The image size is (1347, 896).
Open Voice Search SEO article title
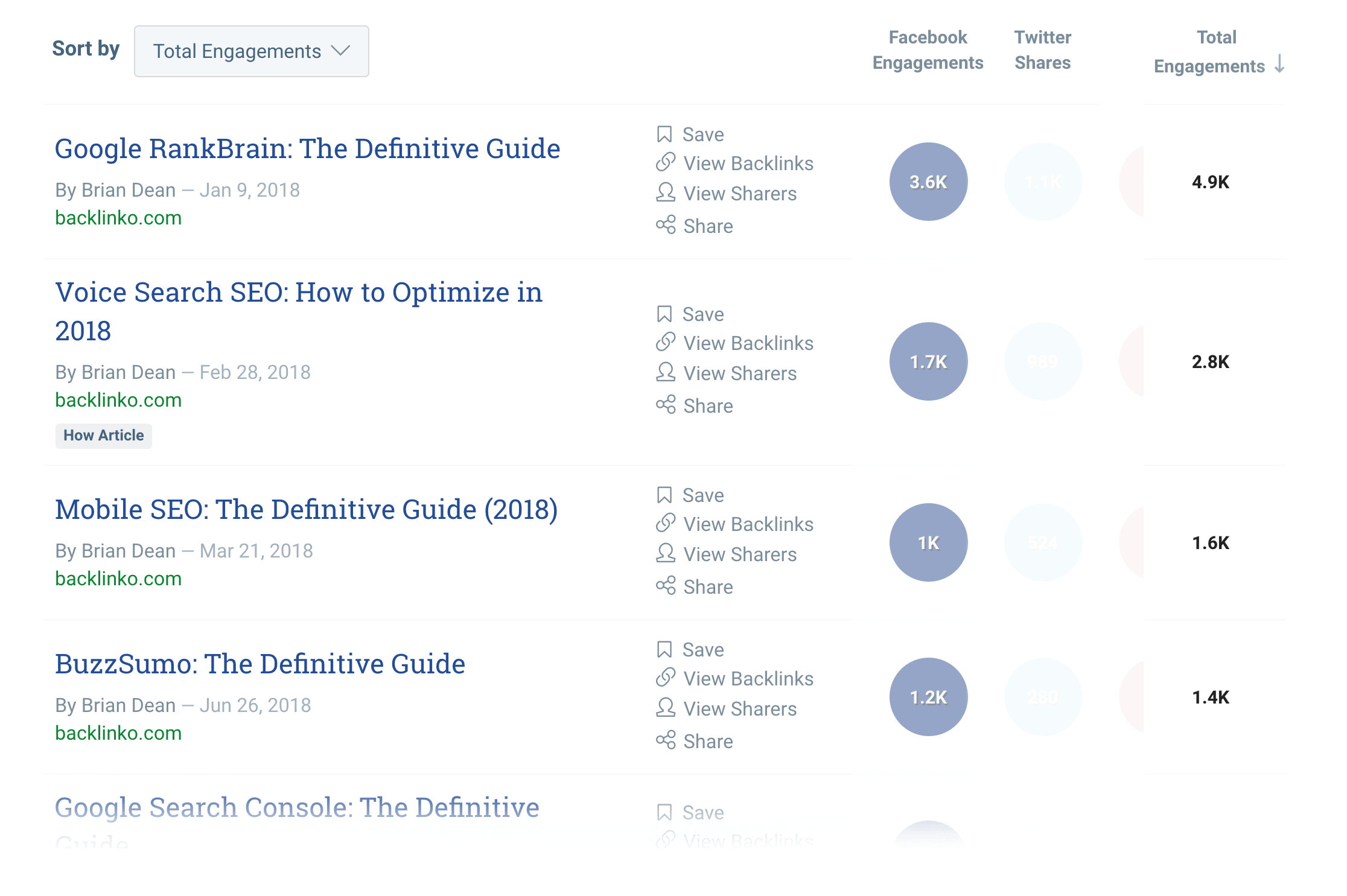[x=299, y=311]
